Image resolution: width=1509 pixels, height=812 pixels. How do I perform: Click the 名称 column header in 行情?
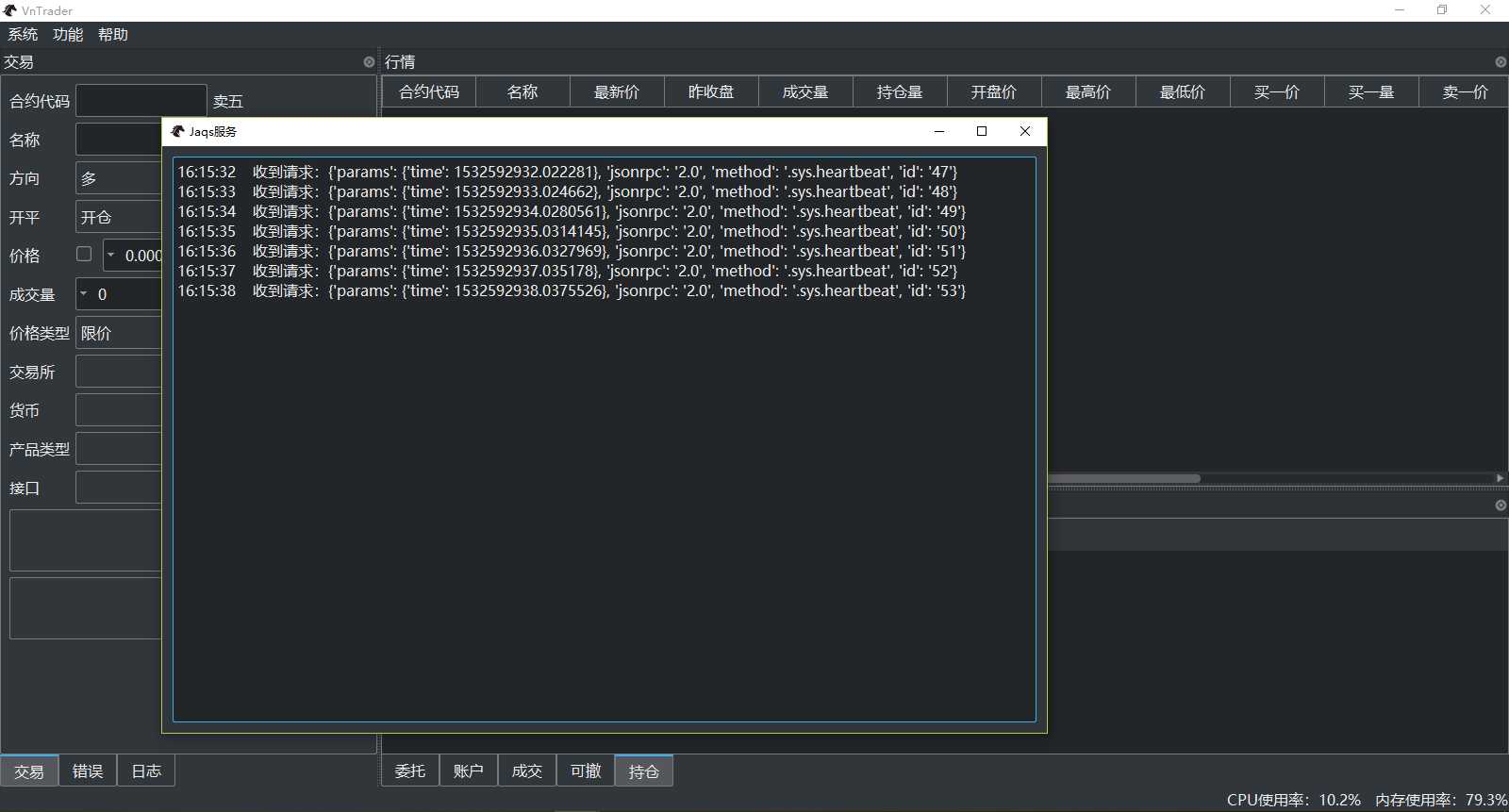coord(522,91)
